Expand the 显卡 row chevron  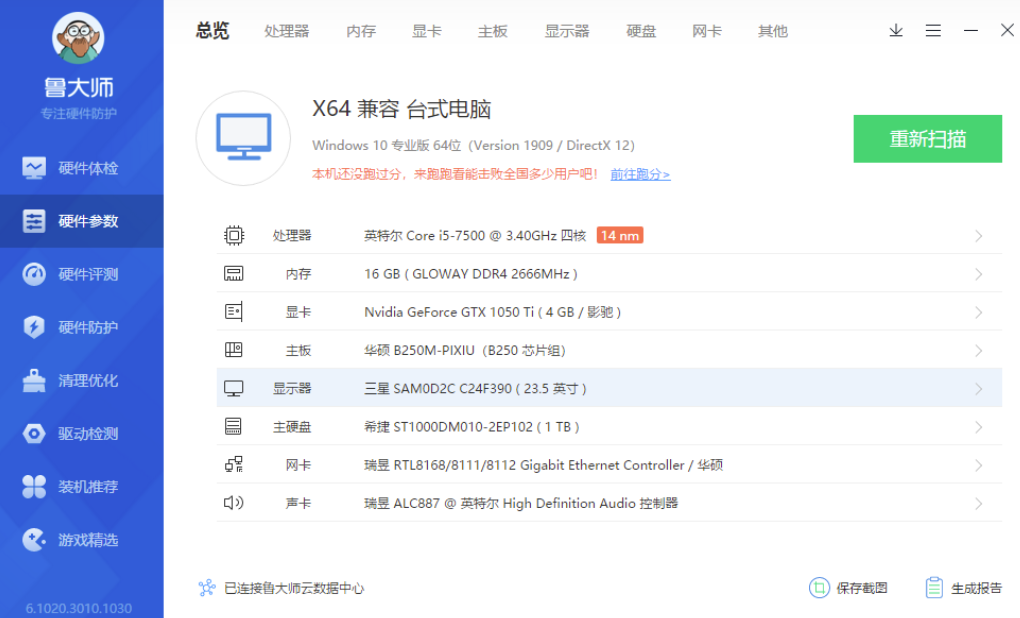978,313
